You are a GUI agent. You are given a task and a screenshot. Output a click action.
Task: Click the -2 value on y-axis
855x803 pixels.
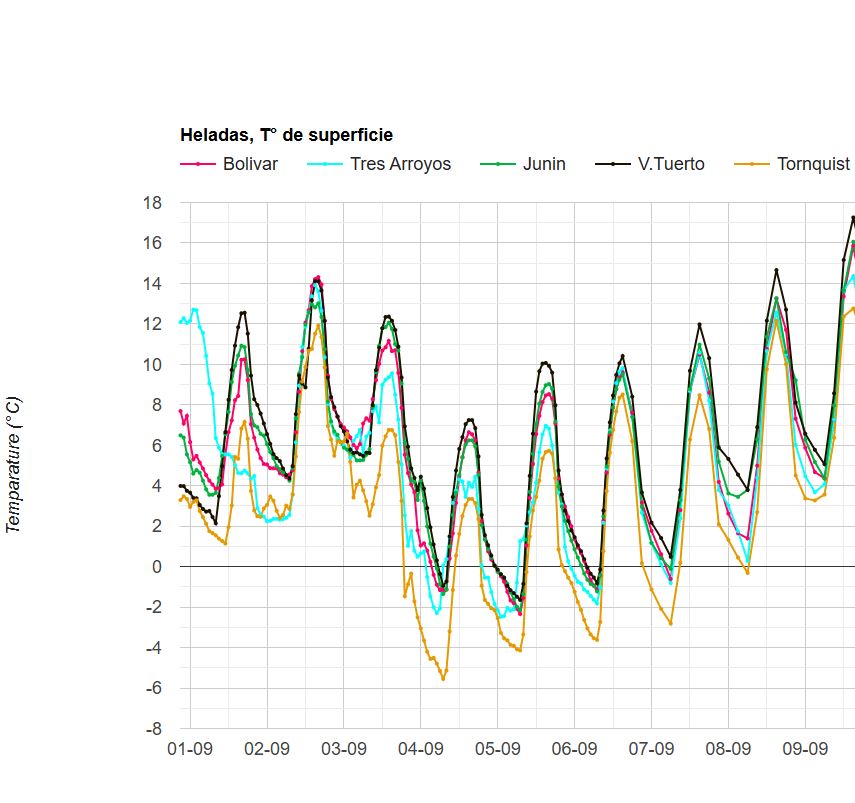click(154, 607)
